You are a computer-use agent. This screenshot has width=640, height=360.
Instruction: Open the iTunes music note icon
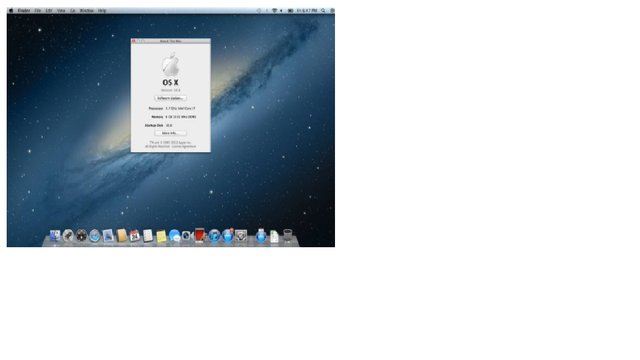coord(214,236)
